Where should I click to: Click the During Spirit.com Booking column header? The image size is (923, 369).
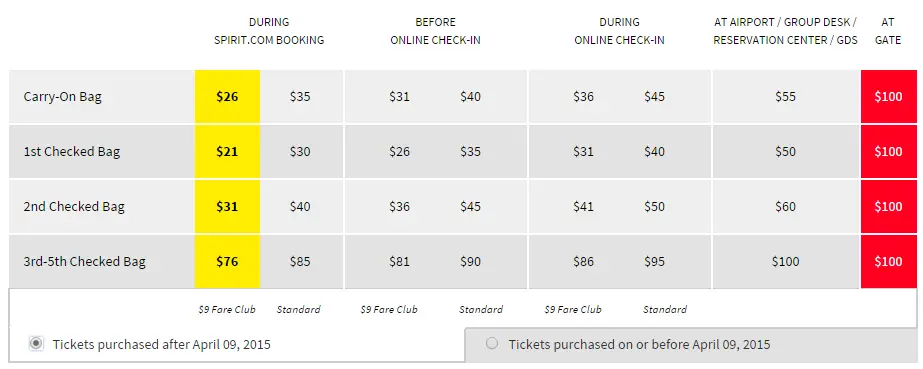[269, 31]
